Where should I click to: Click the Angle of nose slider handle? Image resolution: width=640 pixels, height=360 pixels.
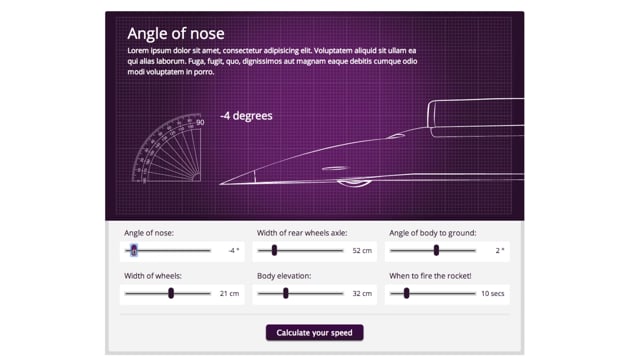point(134,250)
